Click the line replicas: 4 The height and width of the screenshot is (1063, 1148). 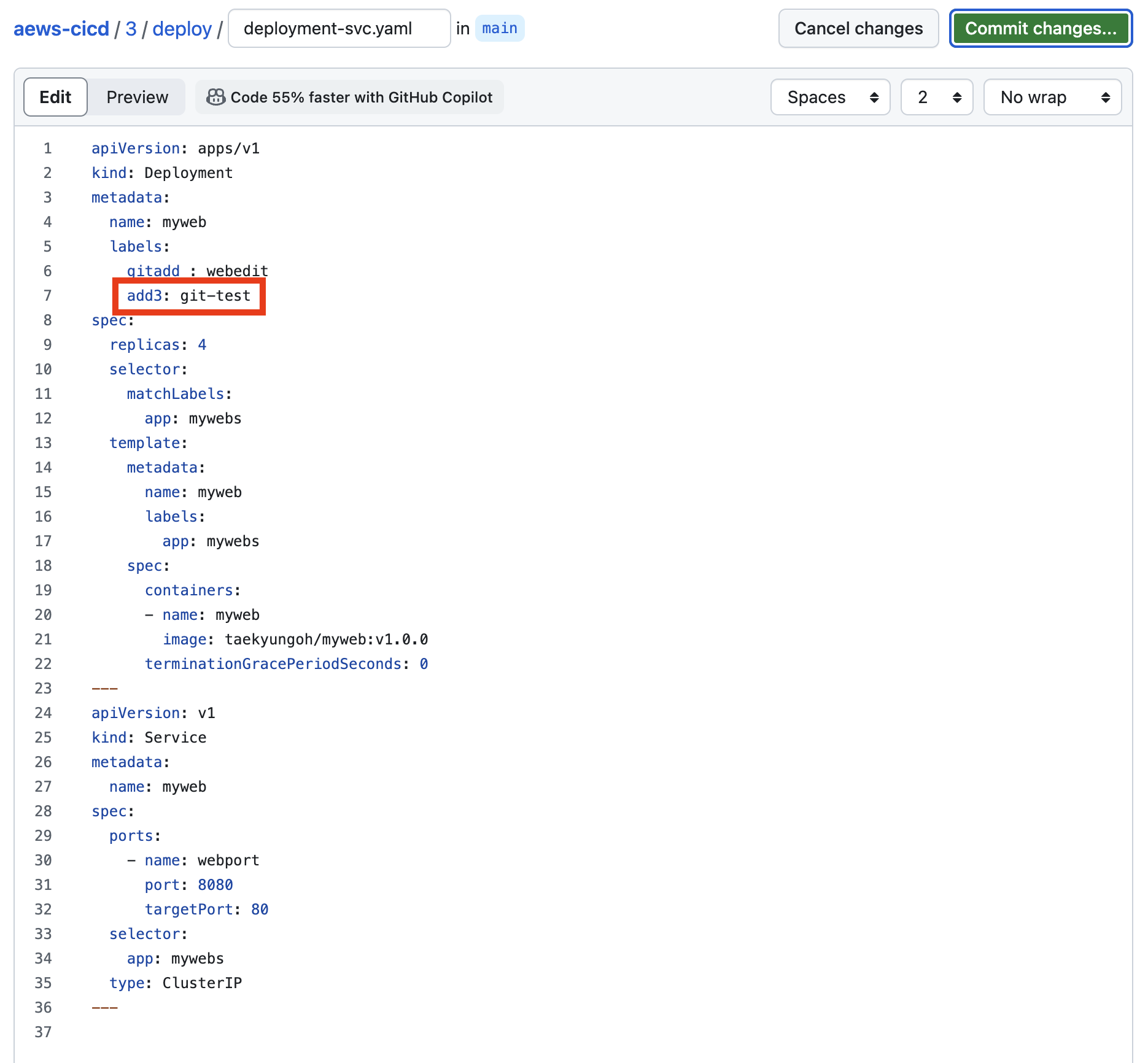point(158,345)
